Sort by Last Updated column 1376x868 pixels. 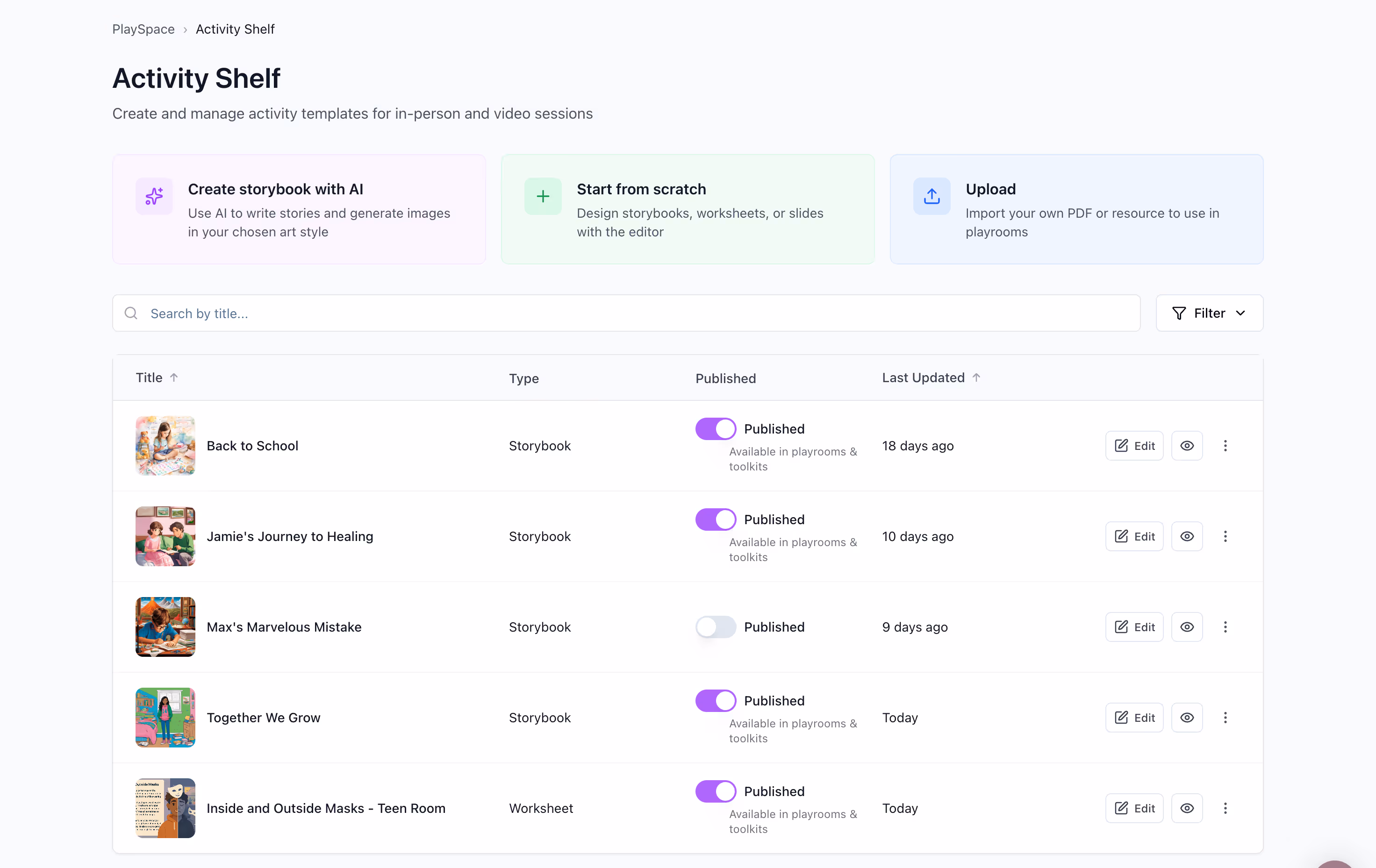pyautogui.click(x=930, y=377)
